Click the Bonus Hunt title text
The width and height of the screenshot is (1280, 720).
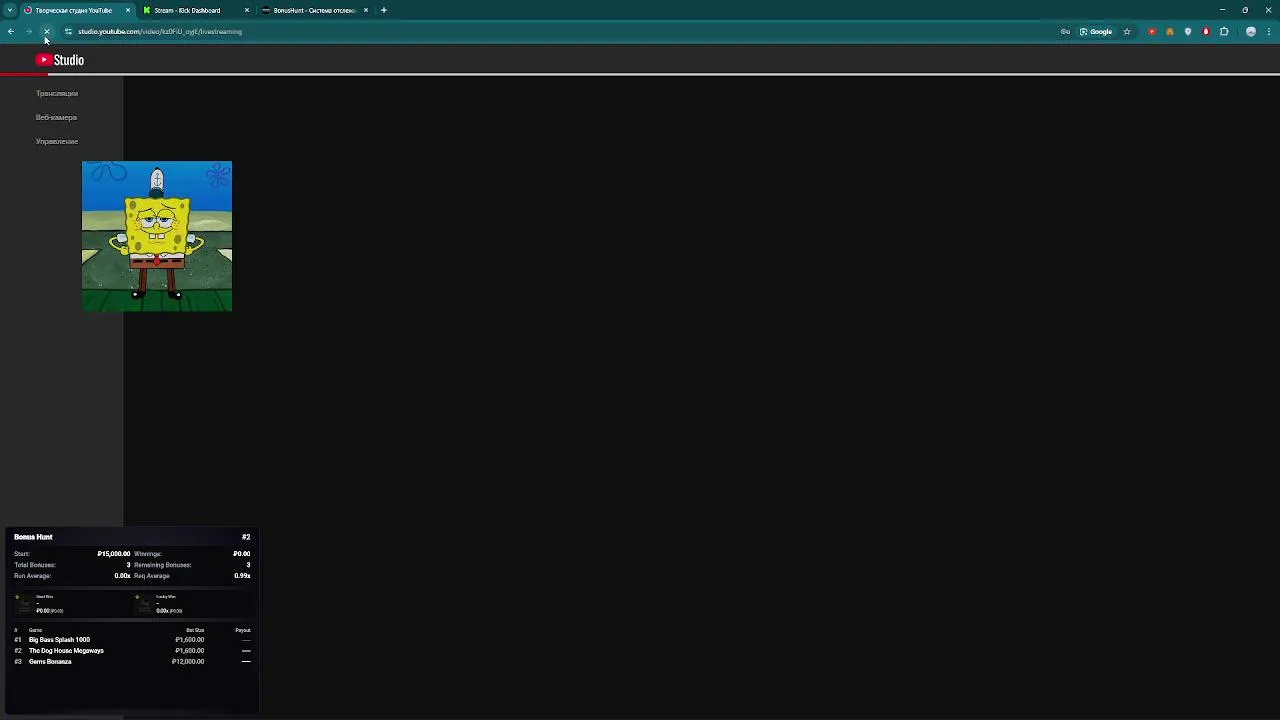click(x=33, y=537)
